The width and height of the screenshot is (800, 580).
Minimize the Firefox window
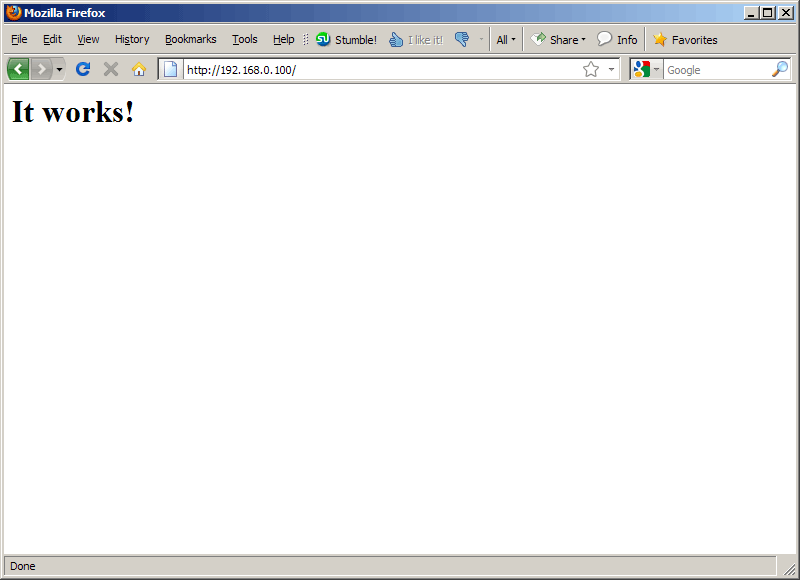pyautogui.click(x=750, y=13)
